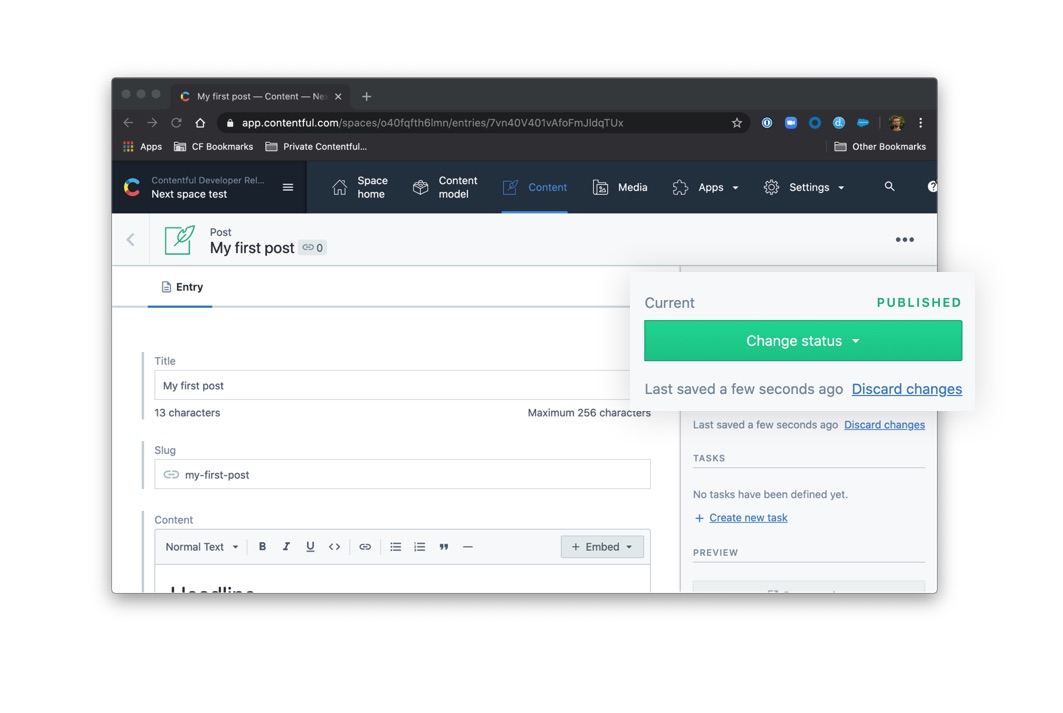Apply inline code formatting
Screen dimensions: 1063x713
(334, 546)
